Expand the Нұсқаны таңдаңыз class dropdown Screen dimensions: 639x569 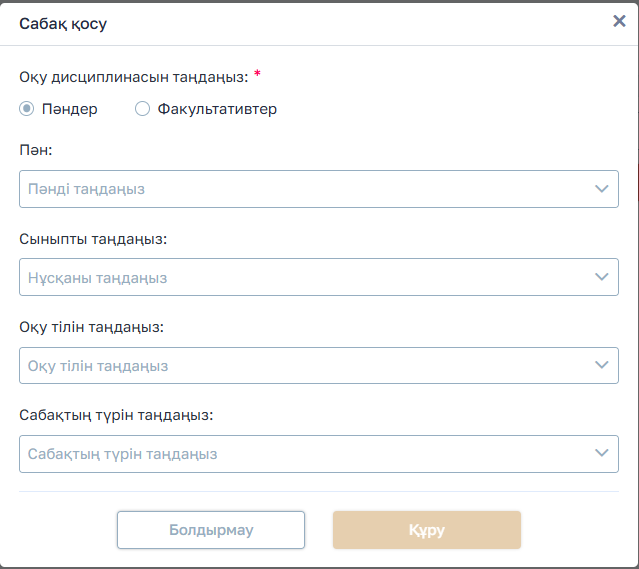(300, 277)
